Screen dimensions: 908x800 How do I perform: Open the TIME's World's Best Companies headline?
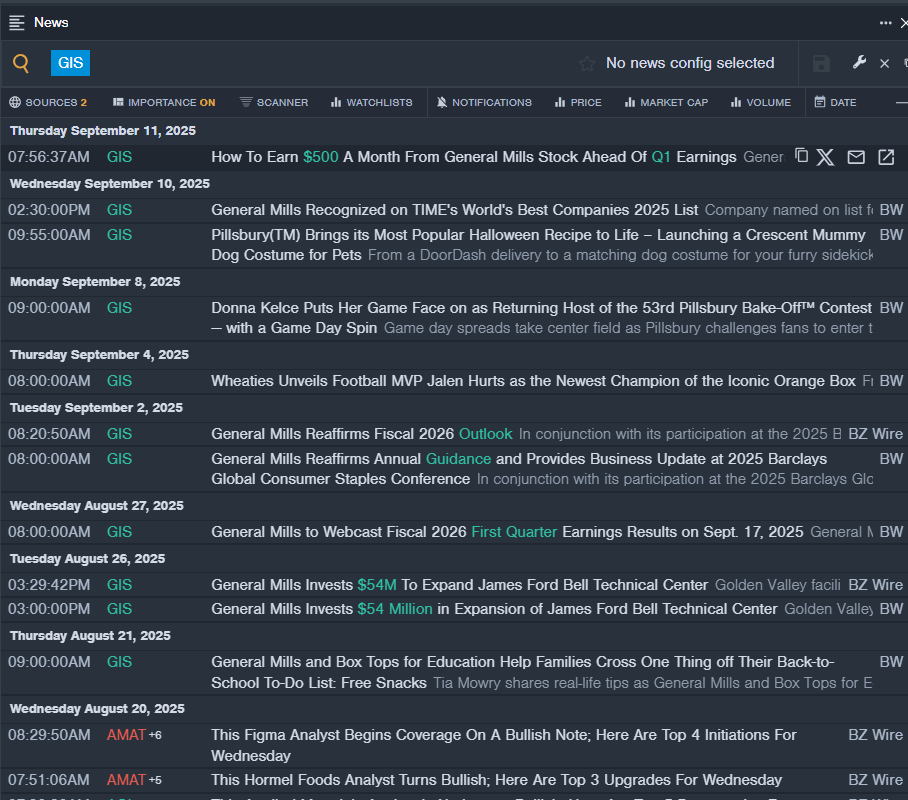454,210
